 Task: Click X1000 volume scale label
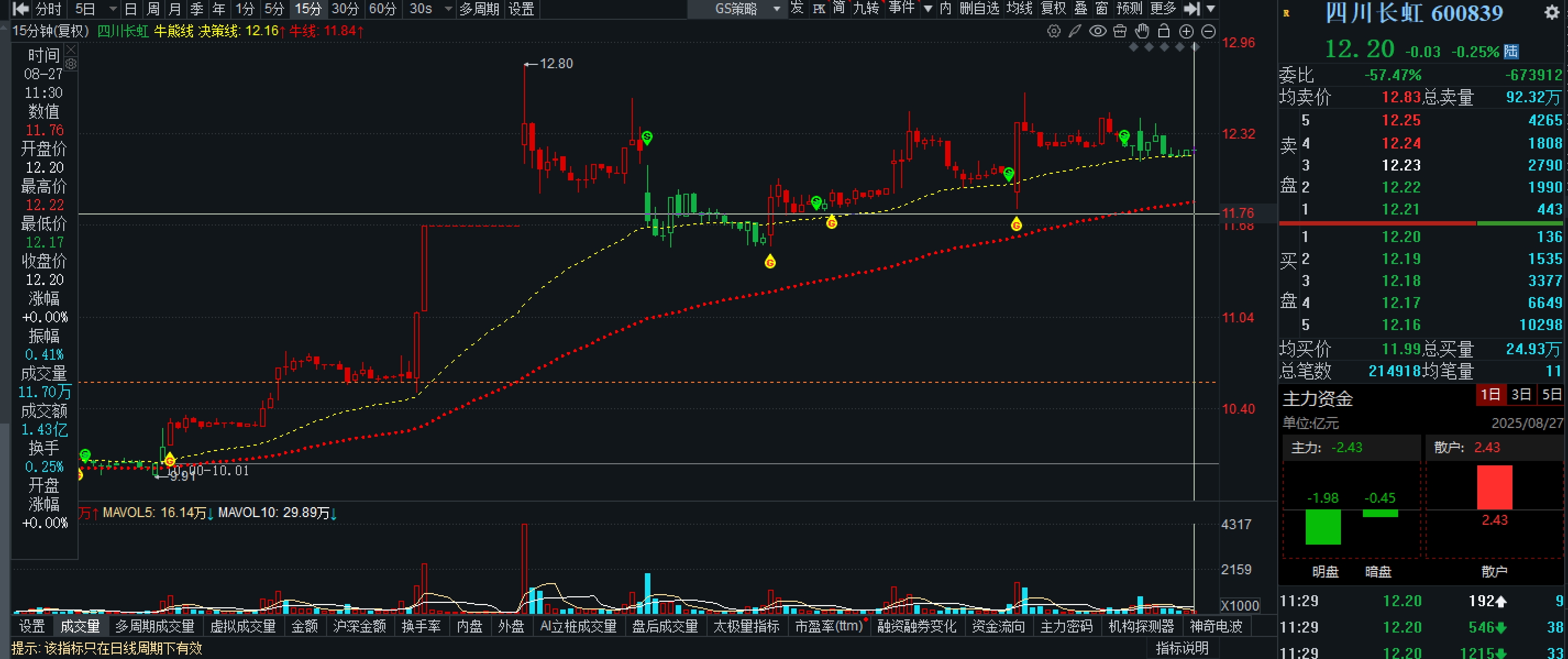pyautogui.click(x=1240, y=606)
